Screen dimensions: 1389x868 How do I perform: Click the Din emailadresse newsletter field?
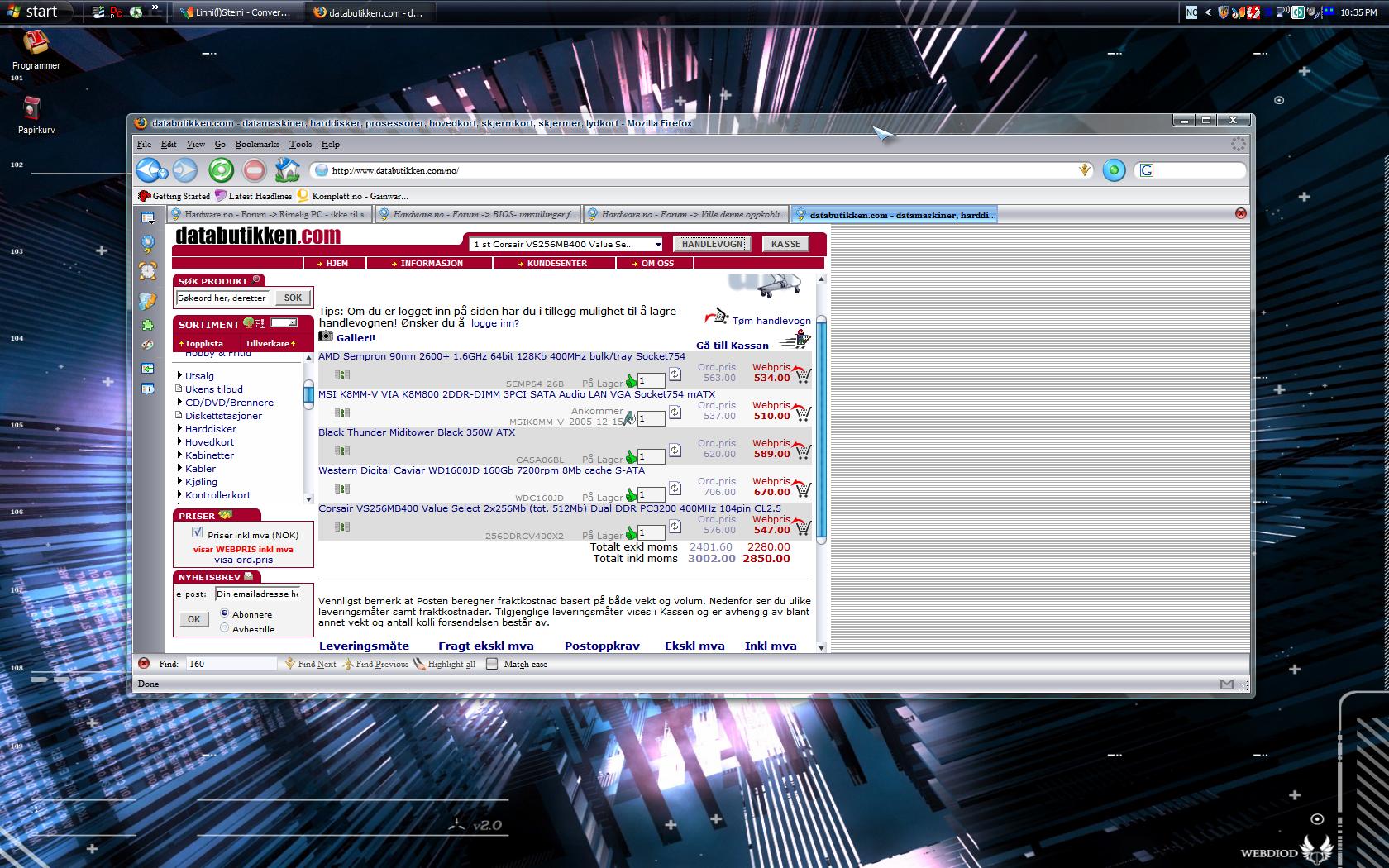pos(257,594)
